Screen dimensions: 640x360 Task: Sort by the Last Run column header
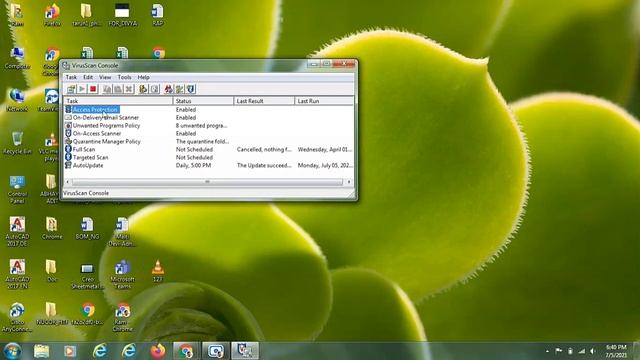[324, 101]
